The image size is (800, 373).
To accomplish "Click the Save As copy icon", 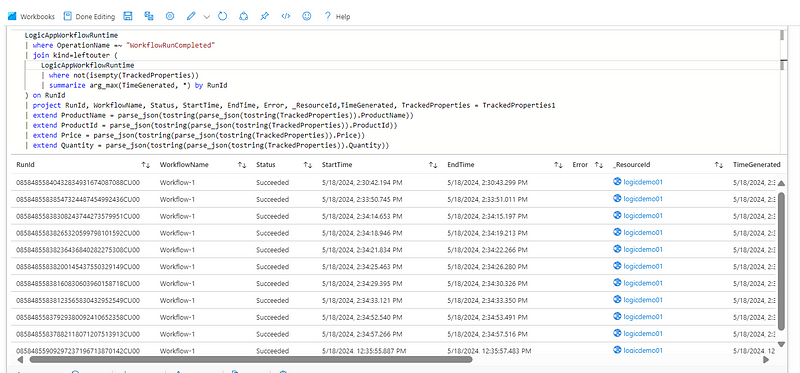I will click(x=149, y=16).
